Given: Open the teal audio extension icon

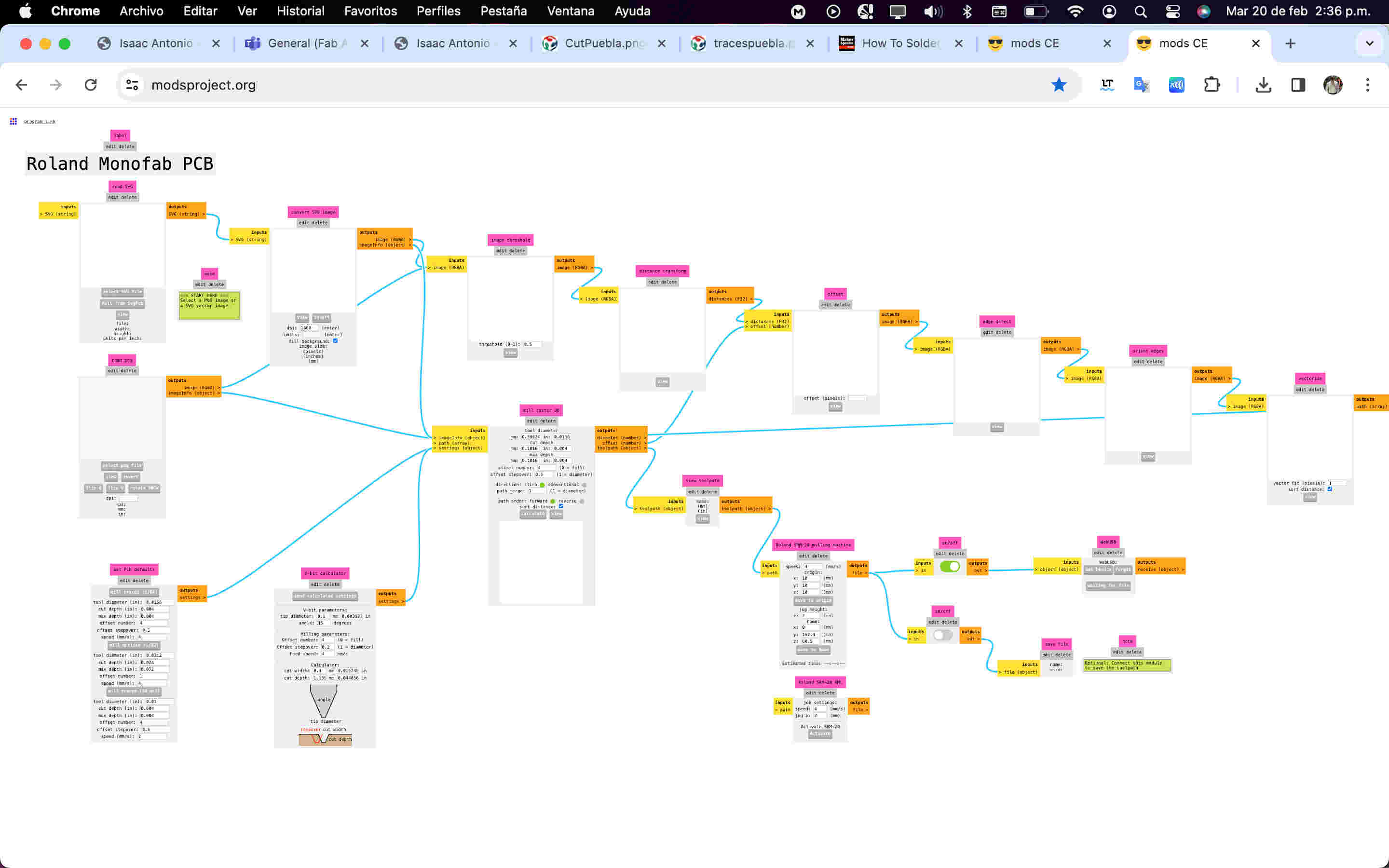Looking at the screenshot, I should click(x=1176, y=85).
